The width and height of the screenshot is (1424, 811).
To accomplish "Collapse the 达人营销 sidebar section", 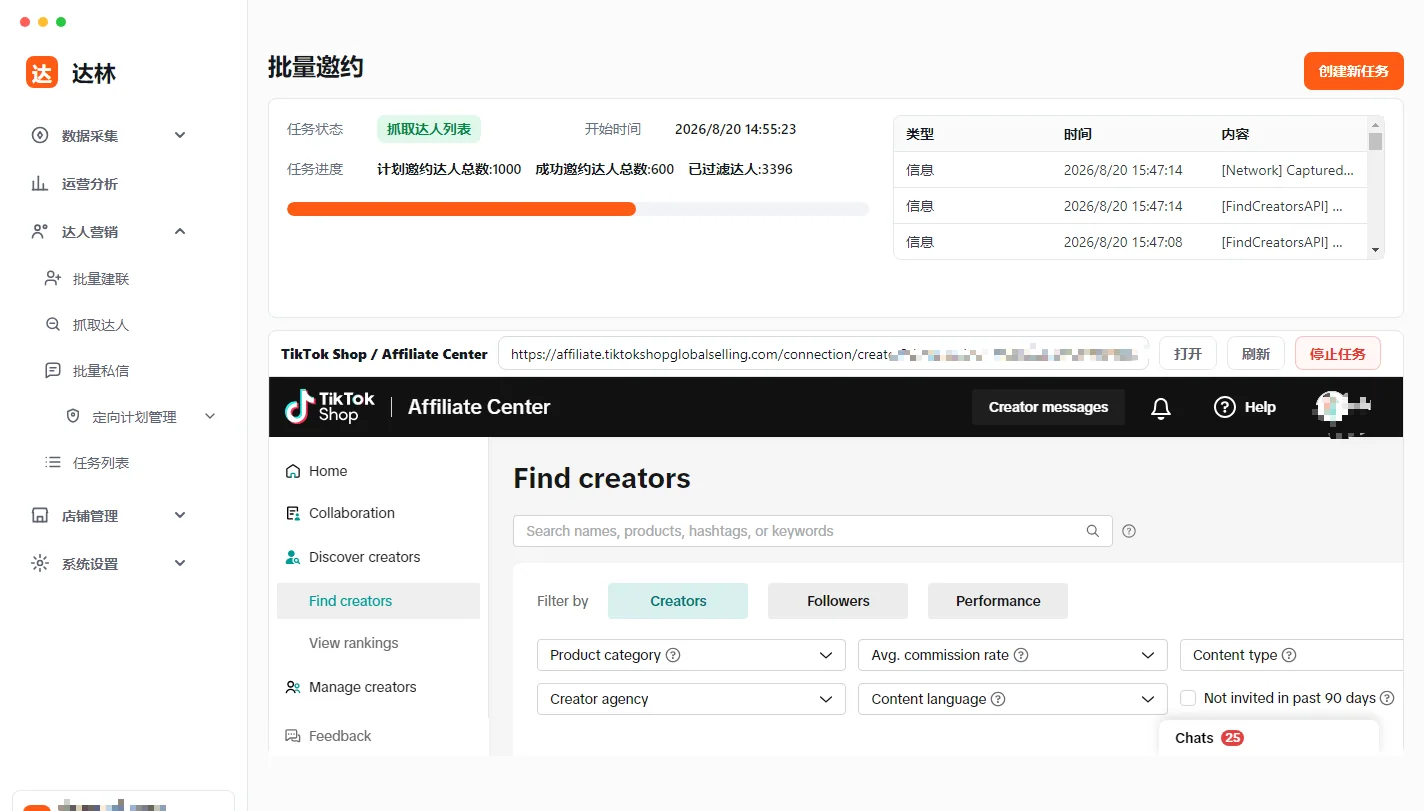I will [x=180, y=231].
